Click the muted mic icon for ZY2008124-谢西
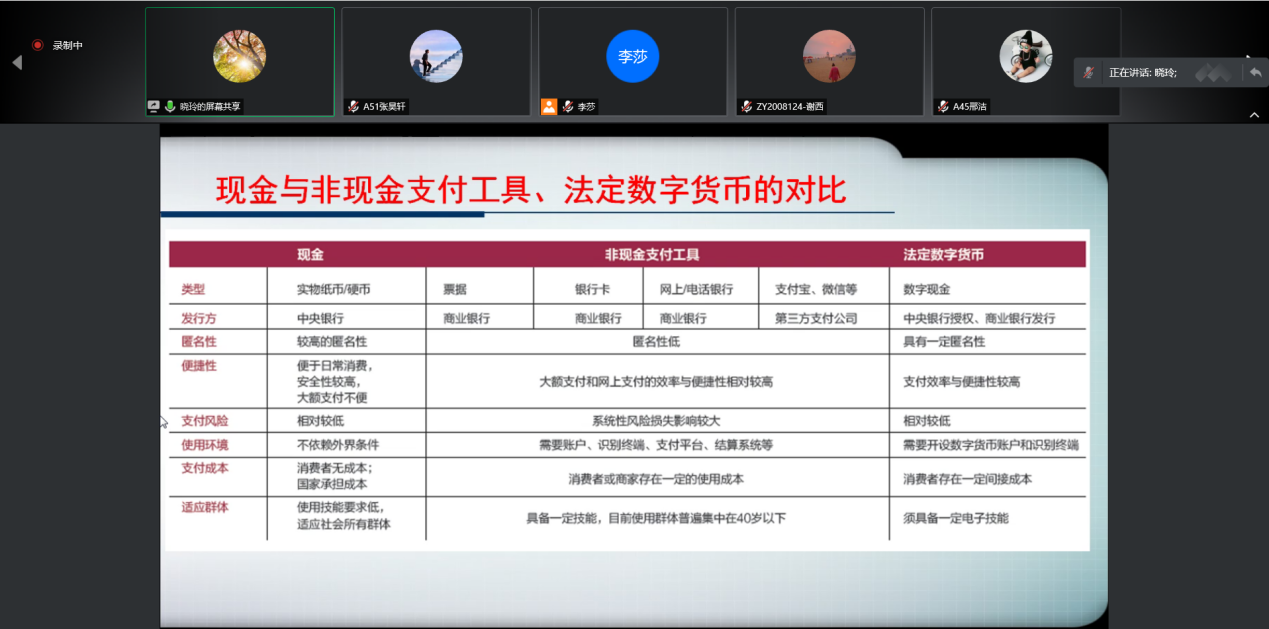 [x=746, y=106]
